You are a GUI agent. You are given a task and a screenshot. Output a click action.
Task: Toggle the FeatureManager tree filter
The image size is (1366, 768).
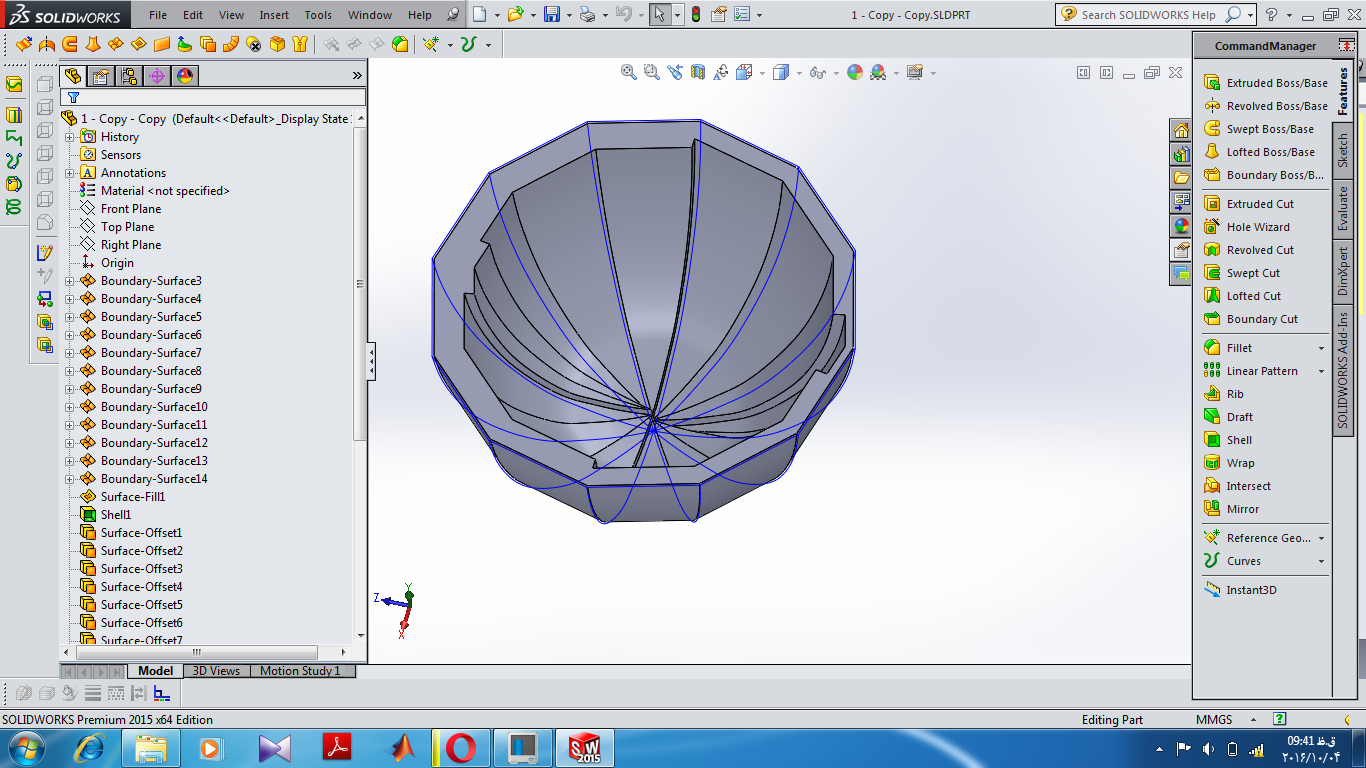tap(73, 98)
